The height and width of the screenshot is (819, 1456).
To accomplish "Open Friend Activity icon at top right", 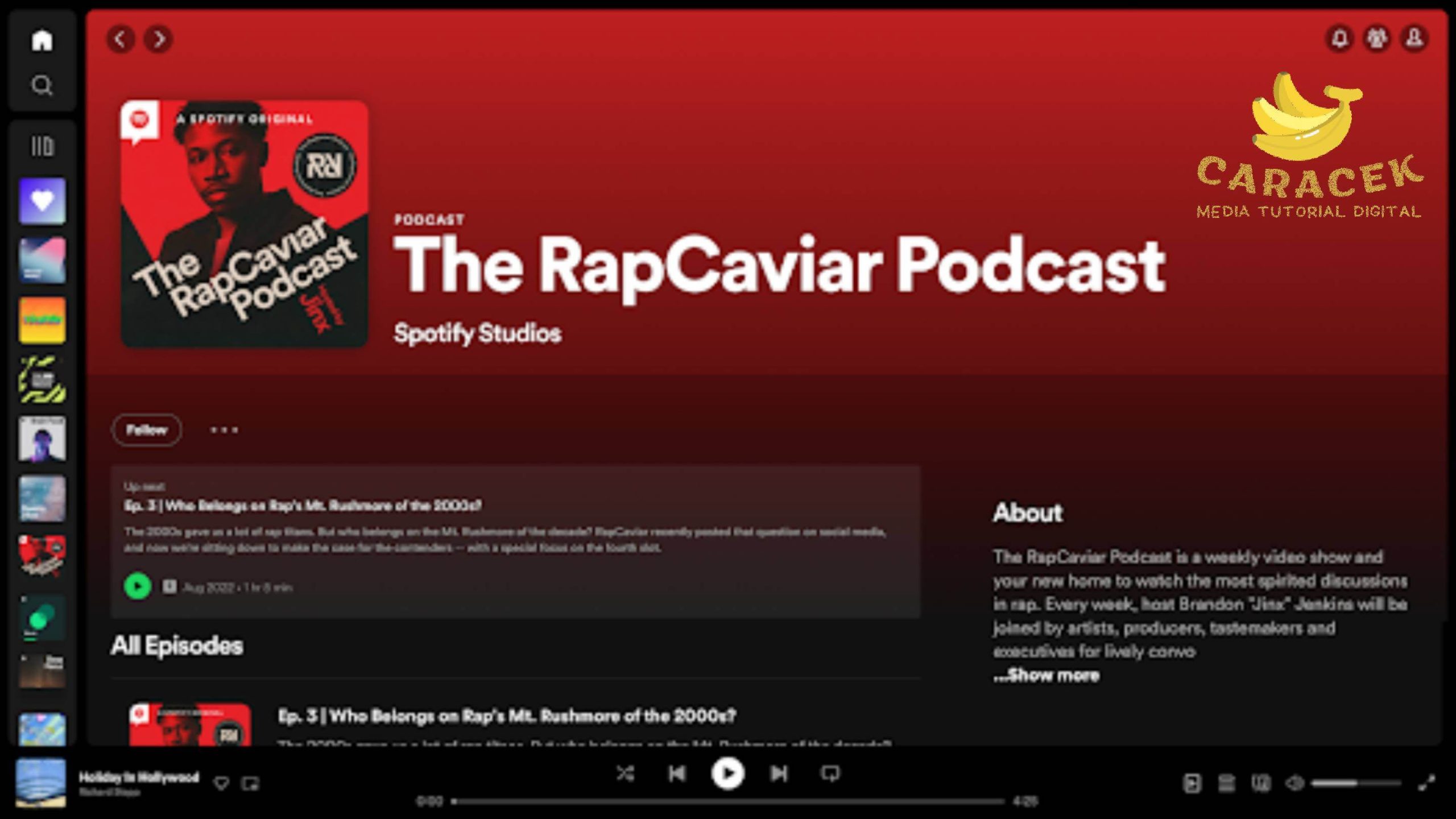I will 1377,39.
